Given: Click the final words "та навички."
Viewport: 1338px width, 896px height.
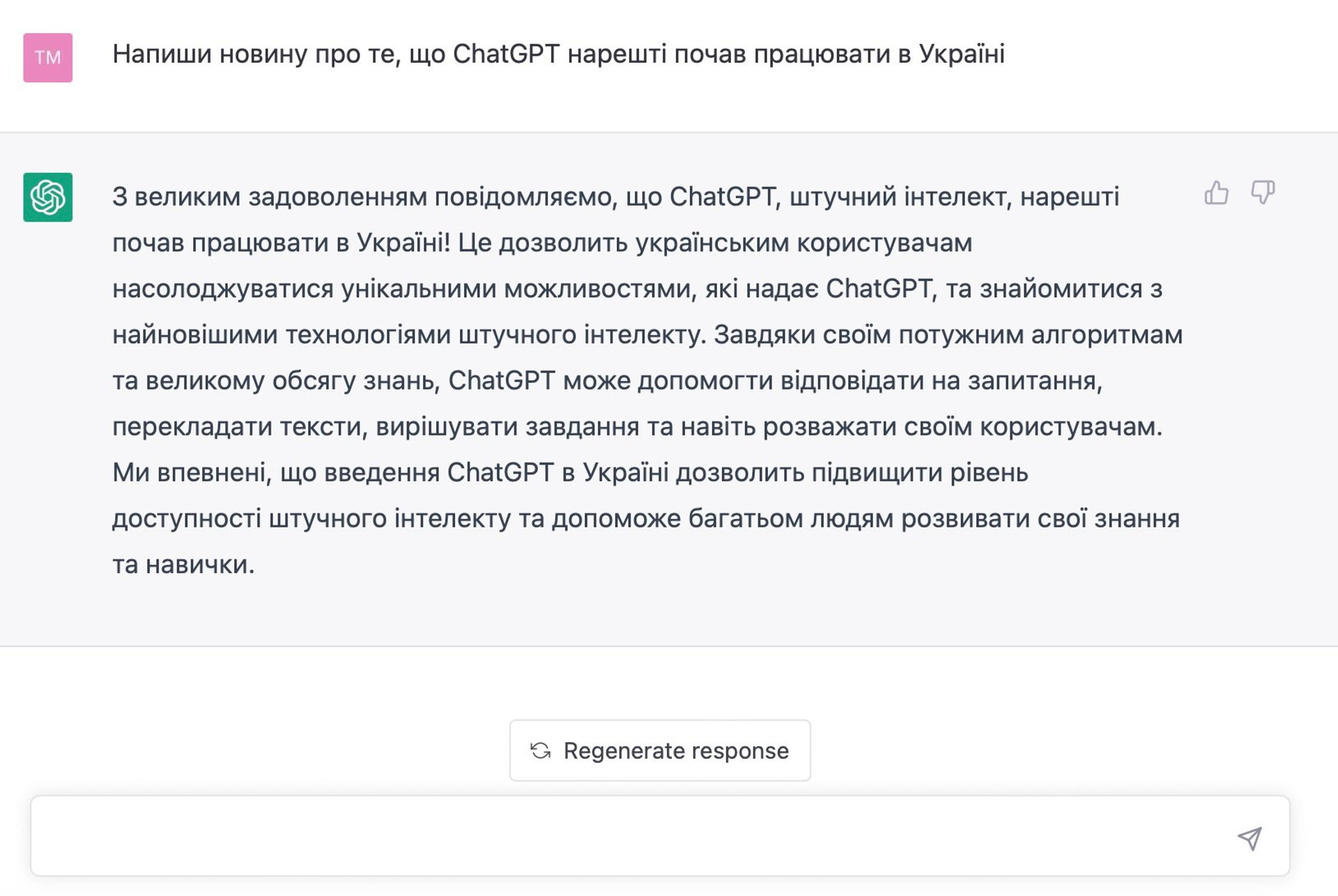Looking at the screenshot, I should click(x=183, y=565).
